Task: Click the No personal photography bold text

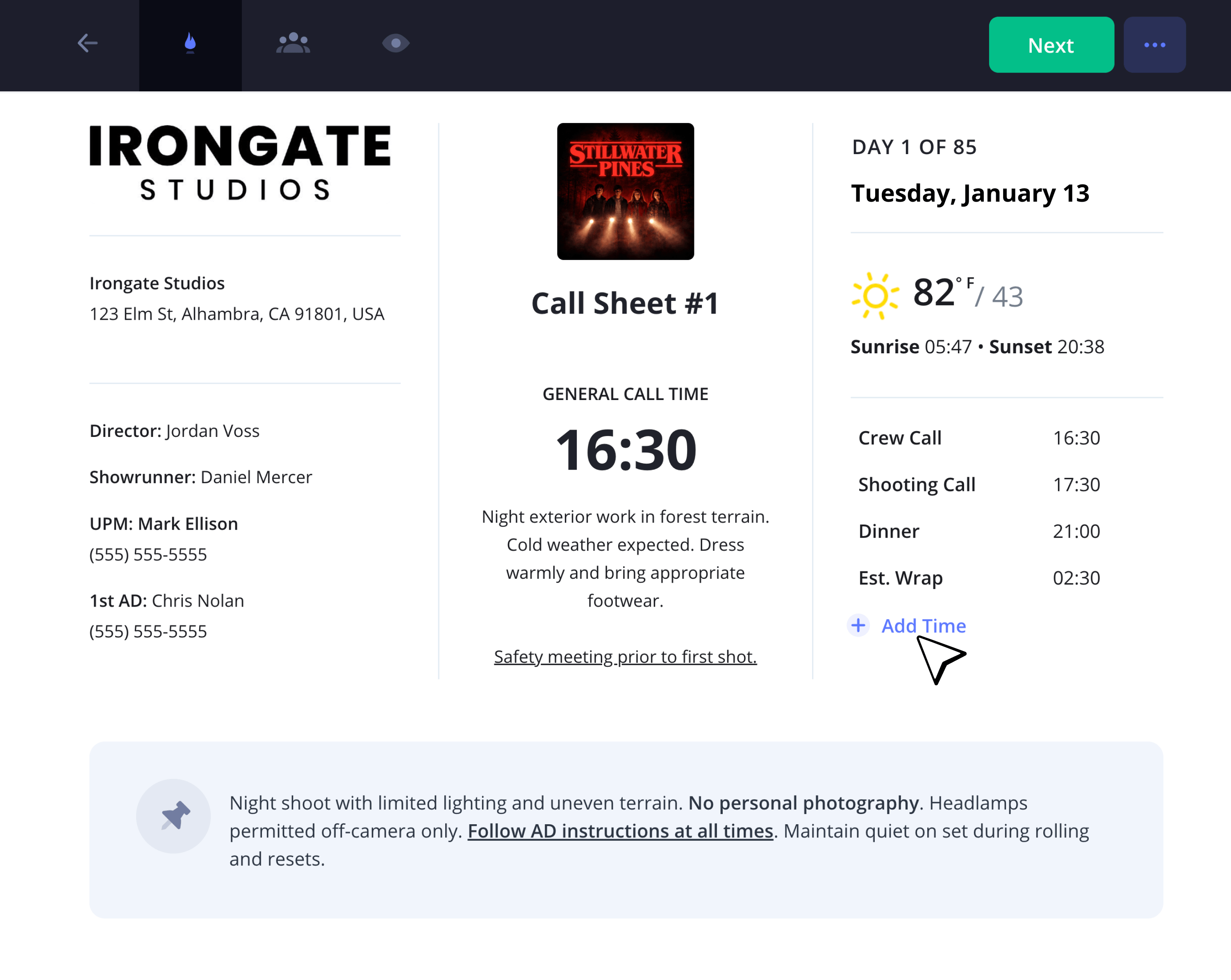Action: tap(804, 803)
